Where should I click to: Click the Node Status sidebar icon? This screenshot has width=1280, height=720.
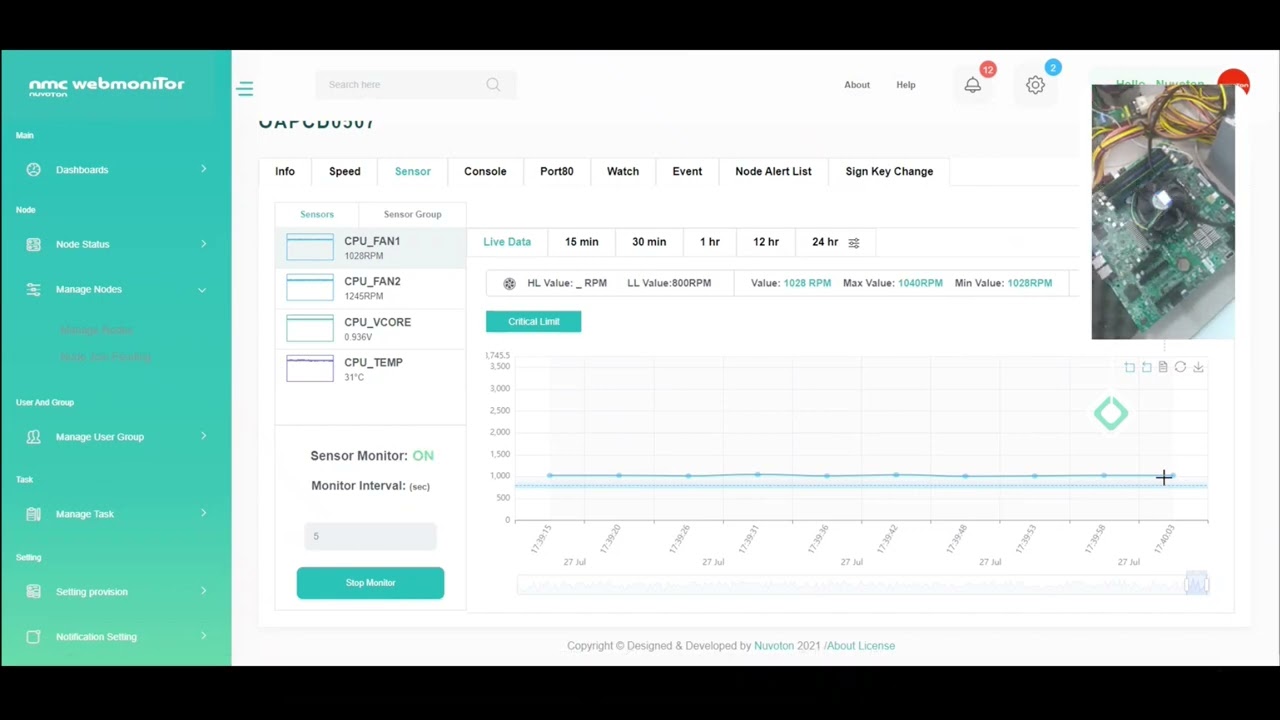tap(34, 244)
